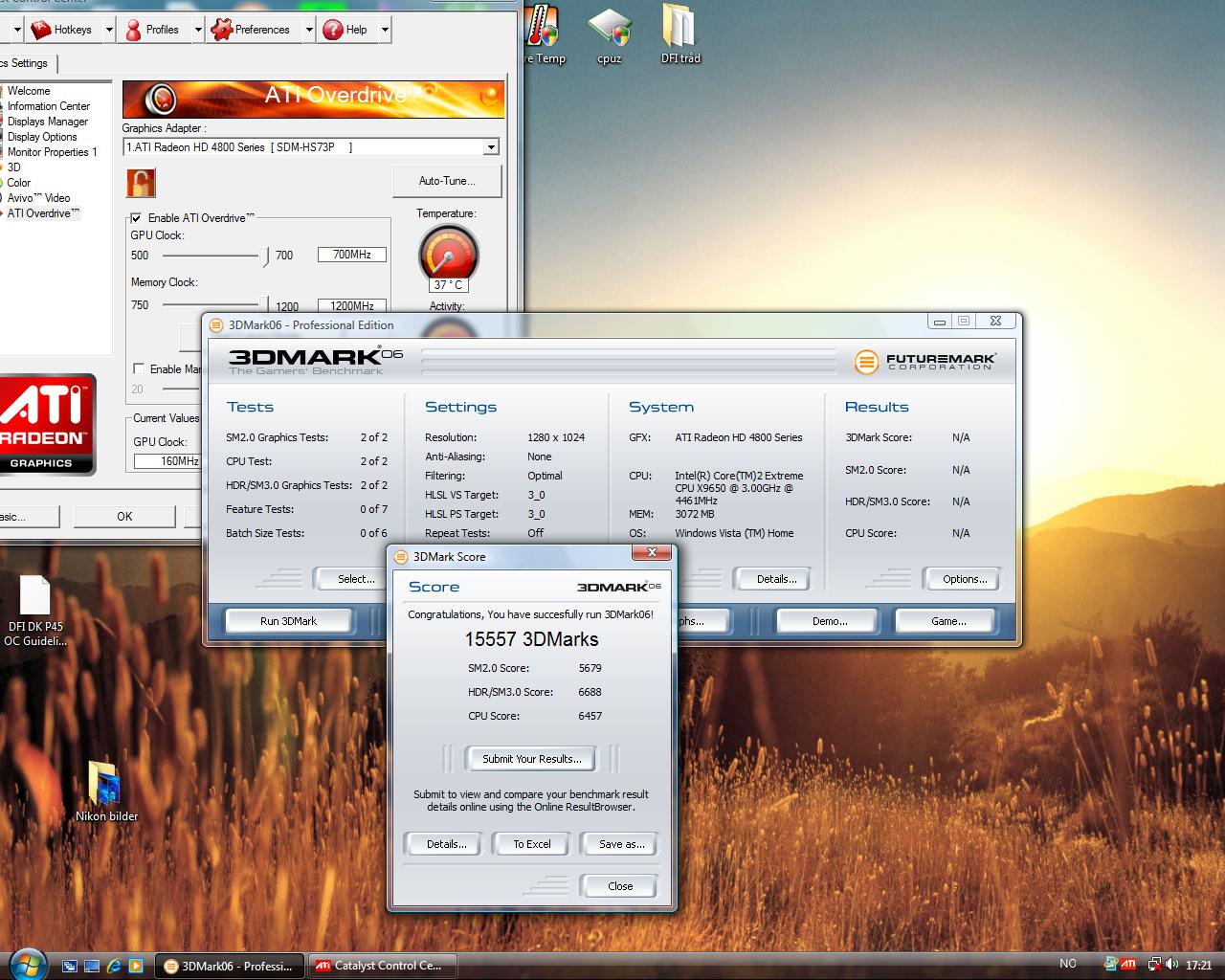Click OK in Catalyst Control Center
1225x980 pixels.
[124, 517]
